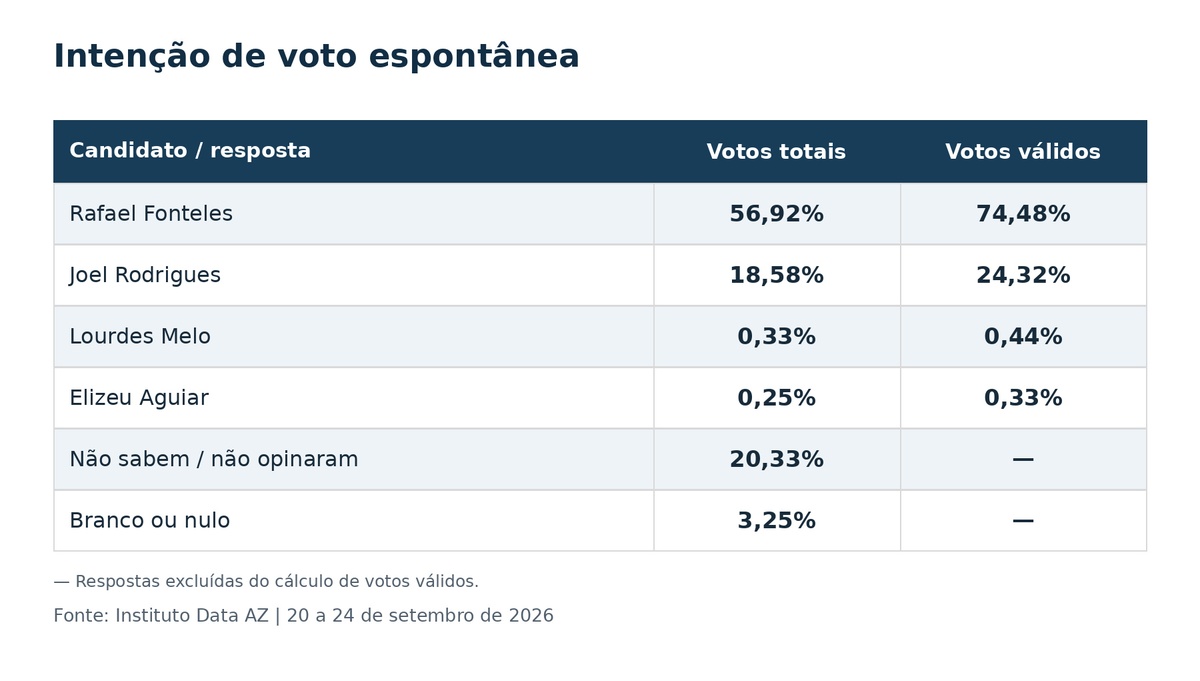This screenshot has width=1200, height=681.
Task: Select the Rafael Fonteles row name
Action: (151, 214)
